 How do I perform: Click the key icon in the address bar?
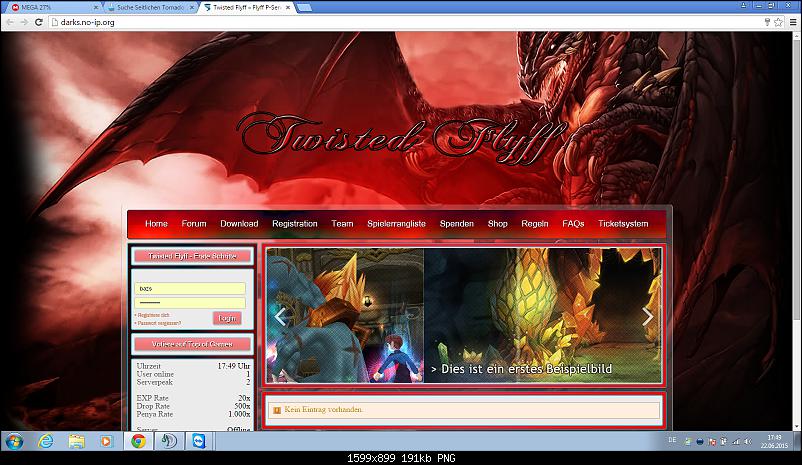(767, 22)
